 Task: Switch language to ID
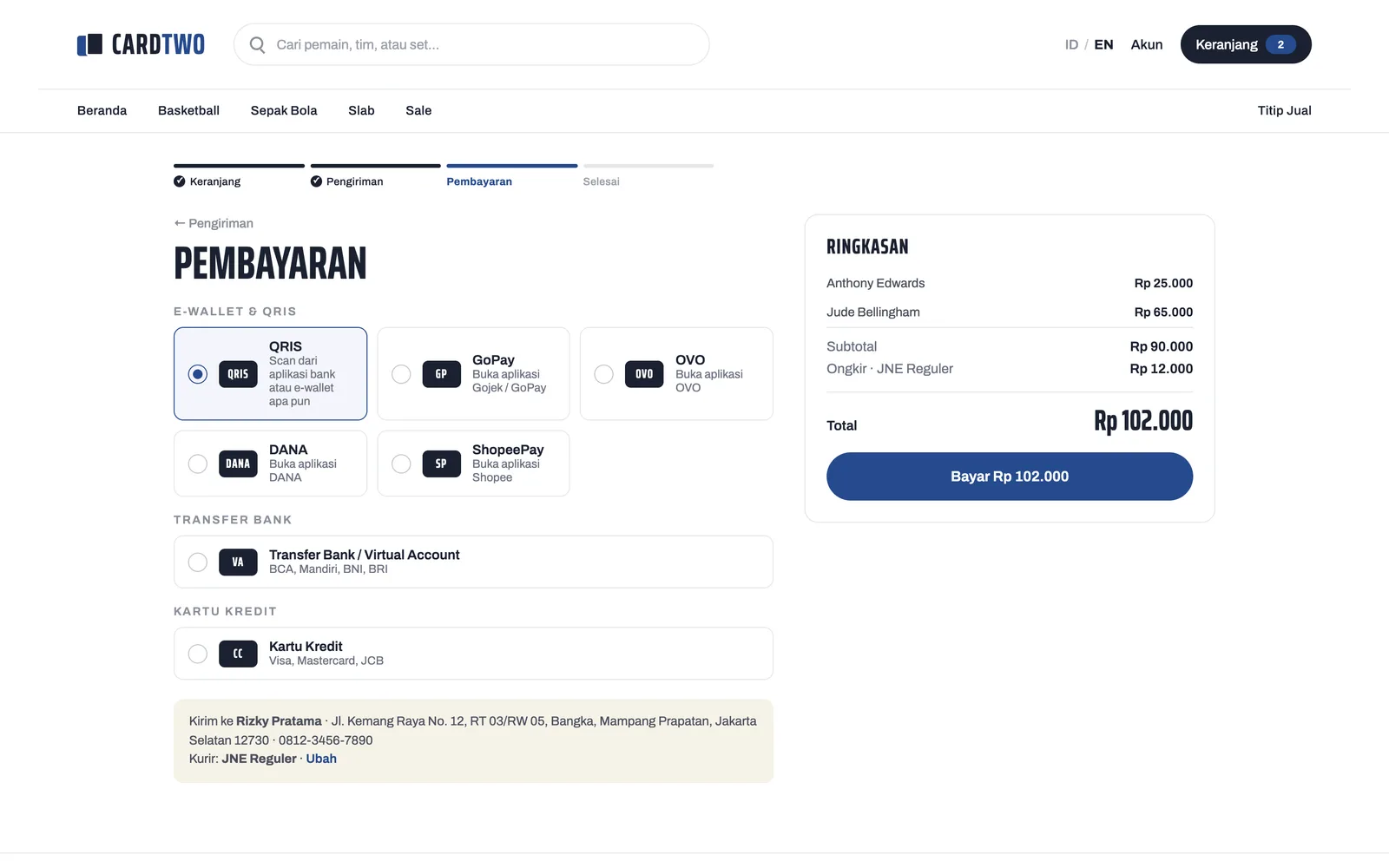click(x=1071, y=44)
